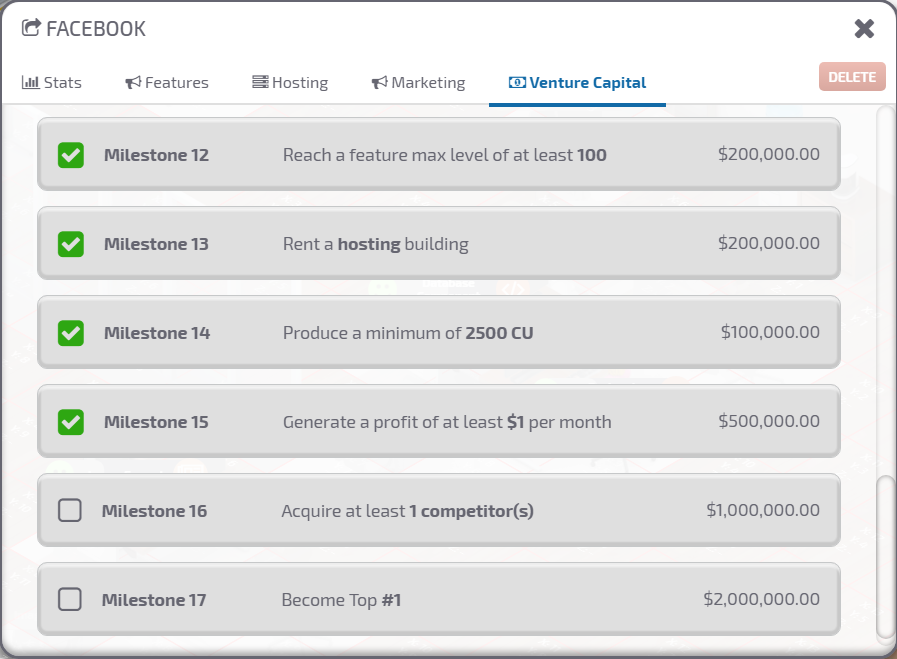Screen dimensions: 897x659
Task: Click the megaphone icon beside Features
Action: pos(133,83)
